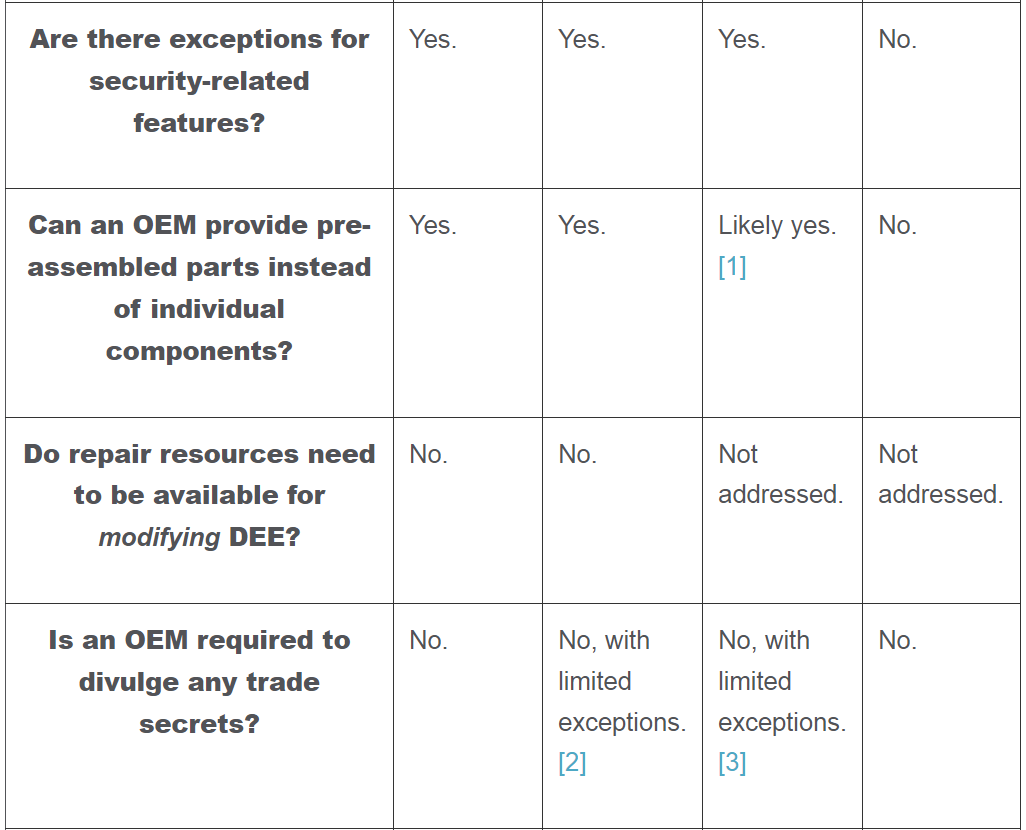
Task: Follow the footnote [3] link
Action: click(x=732, y=763)
